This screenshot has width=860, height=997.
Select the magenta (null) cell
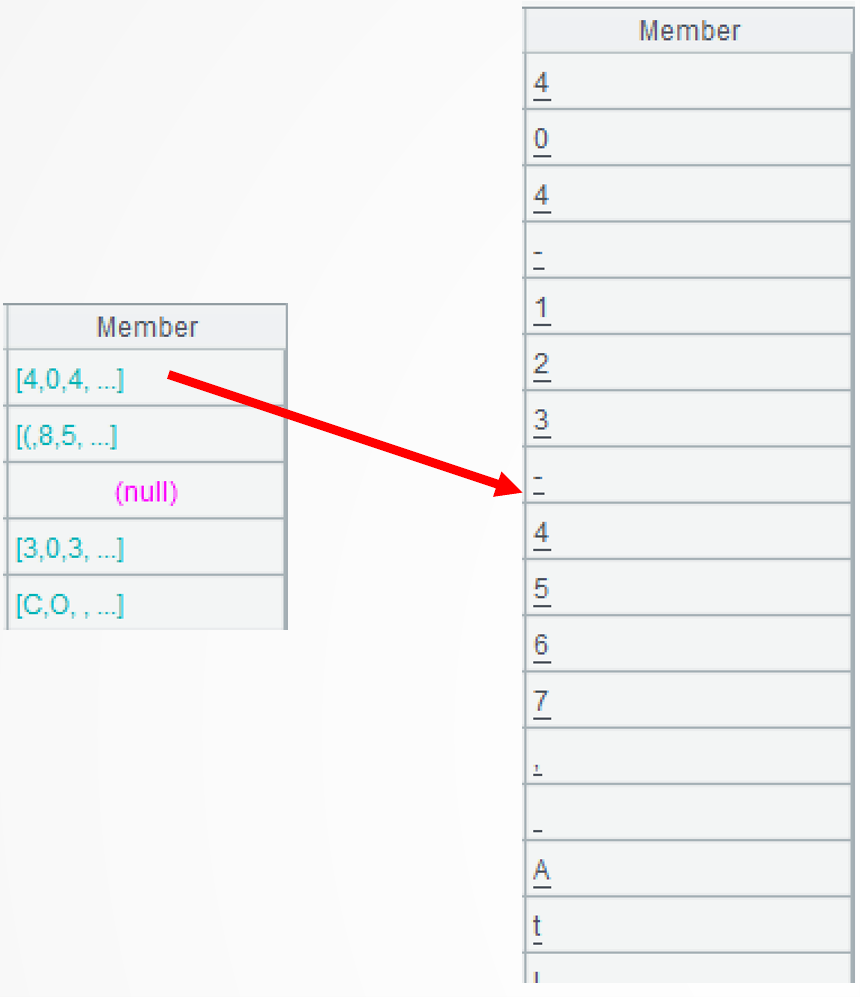[x=146, y=492]
